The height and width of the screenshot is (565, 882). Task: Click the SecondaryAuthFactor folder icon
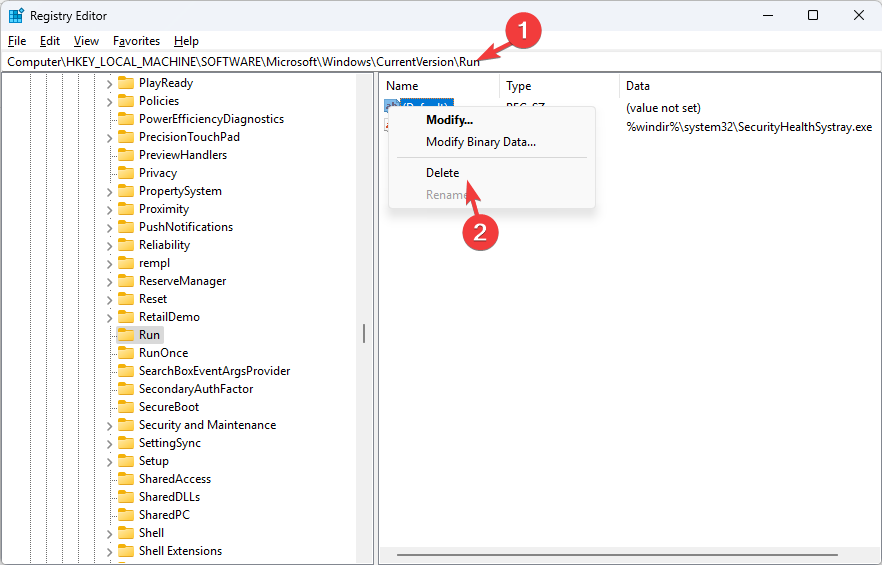pos(126,389)
